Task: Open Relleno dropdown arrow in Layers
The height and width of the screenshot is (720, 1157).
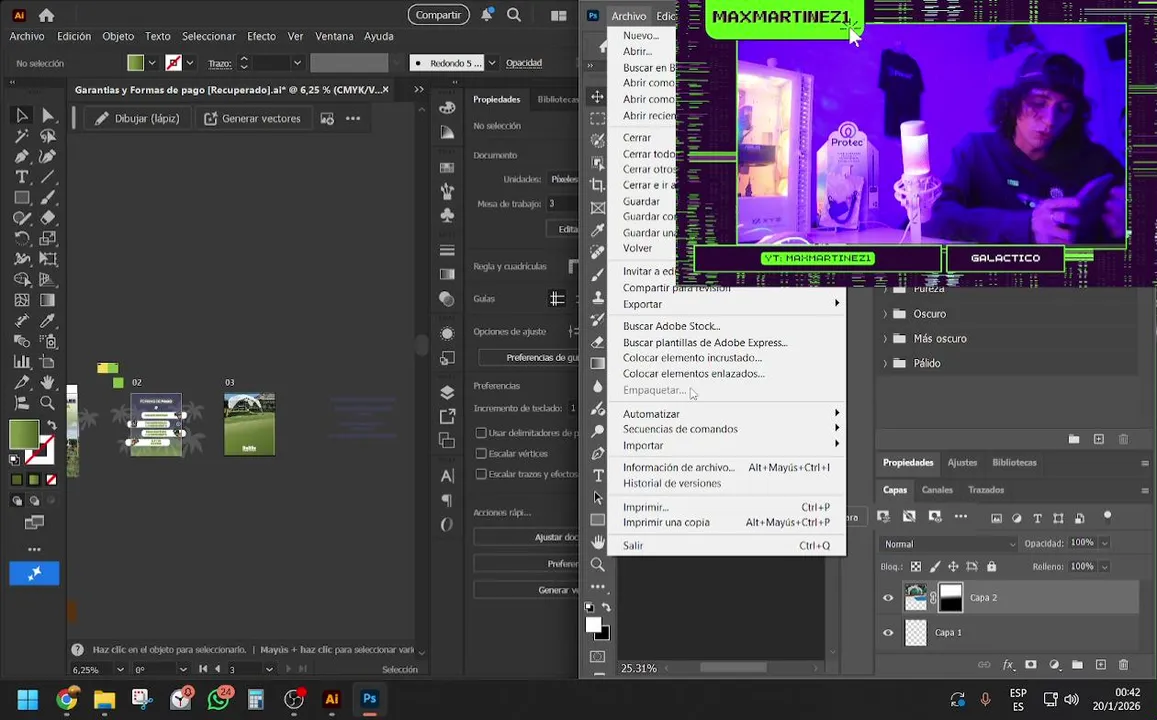Action: click(x=1105, y=567)
